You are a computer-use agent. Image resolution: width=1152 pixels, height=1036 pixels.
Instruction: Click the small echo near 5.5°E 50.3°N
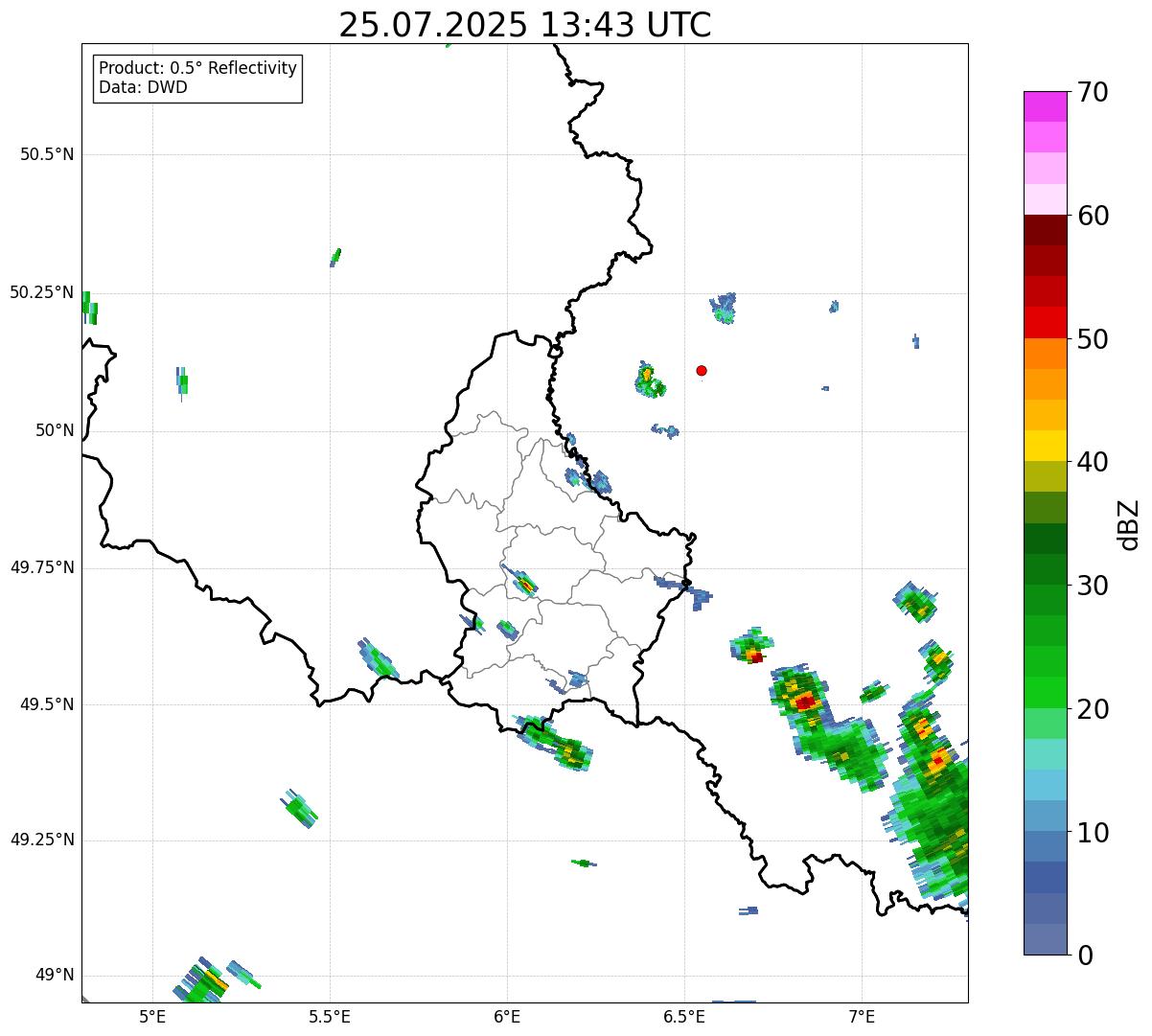tap(335, 257)
